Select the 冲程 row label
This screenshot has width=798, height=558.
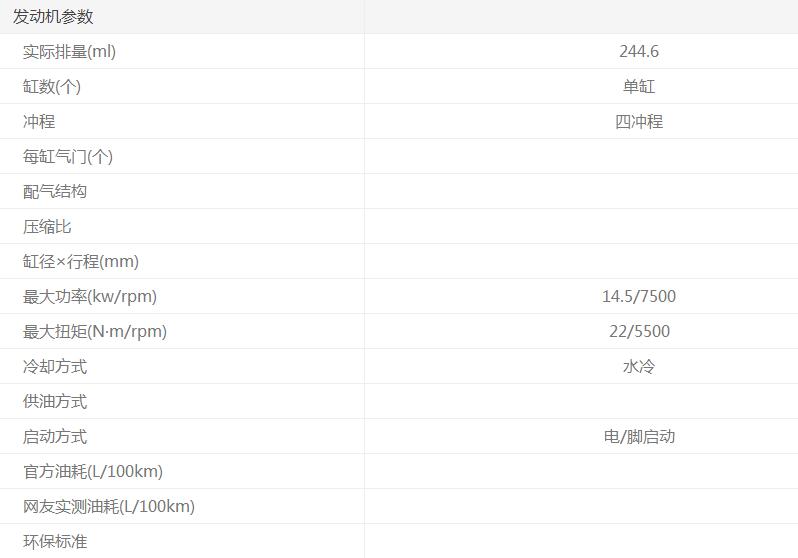pos(39,122)
